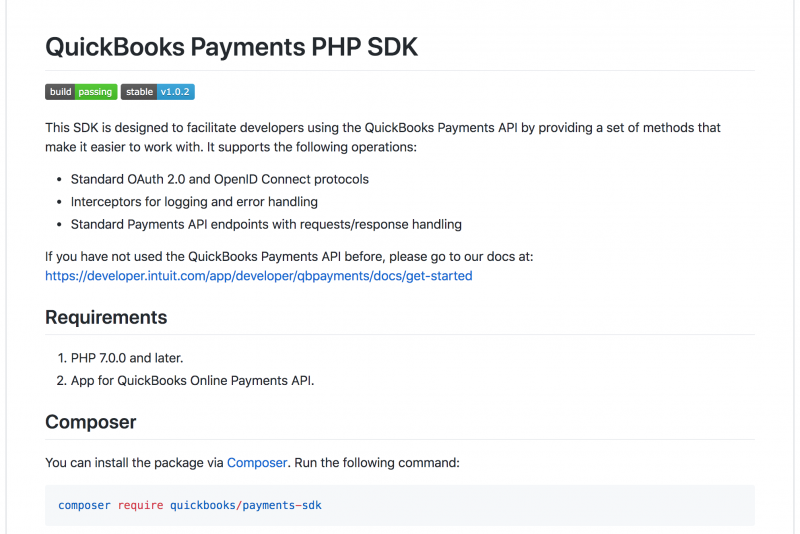
Task: Click the Composer section heading
Action: coord(90,422)
